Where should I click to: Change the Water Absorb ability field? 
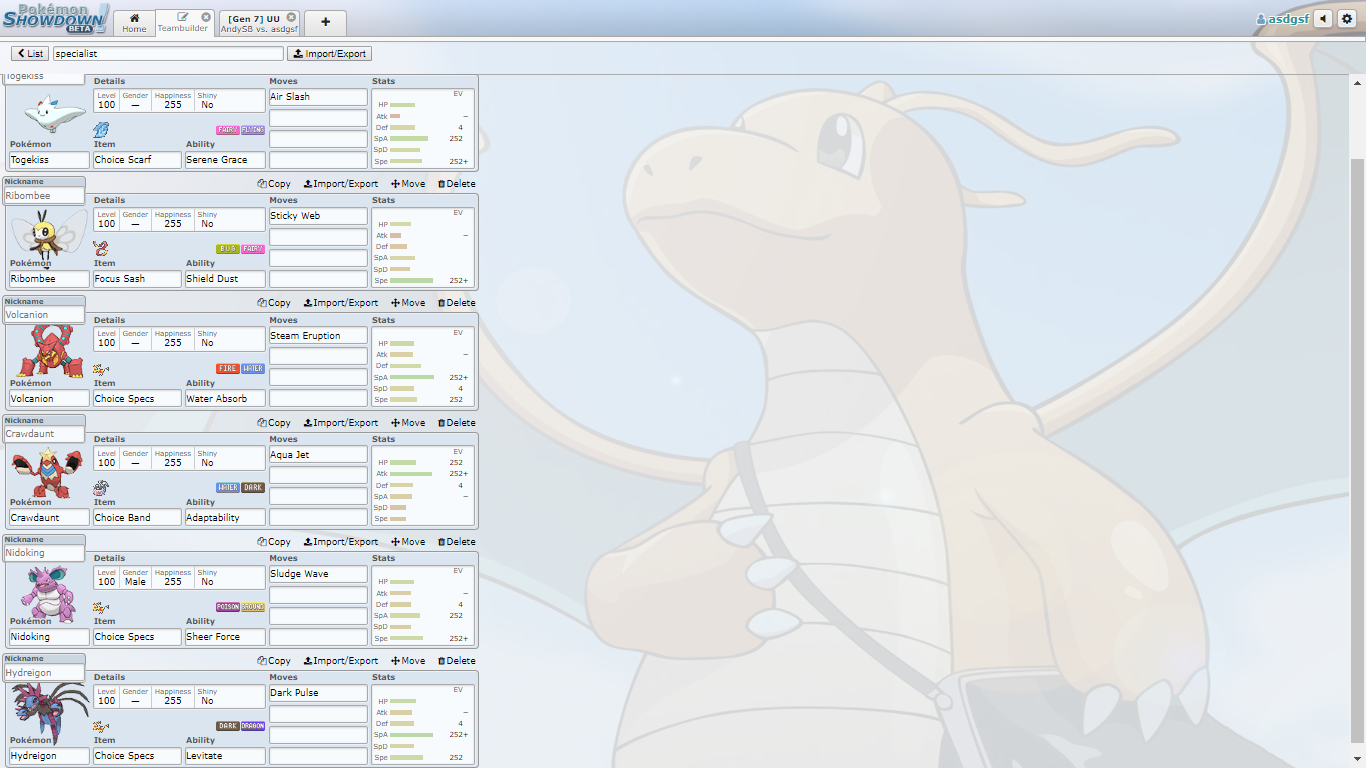point(225,399)
